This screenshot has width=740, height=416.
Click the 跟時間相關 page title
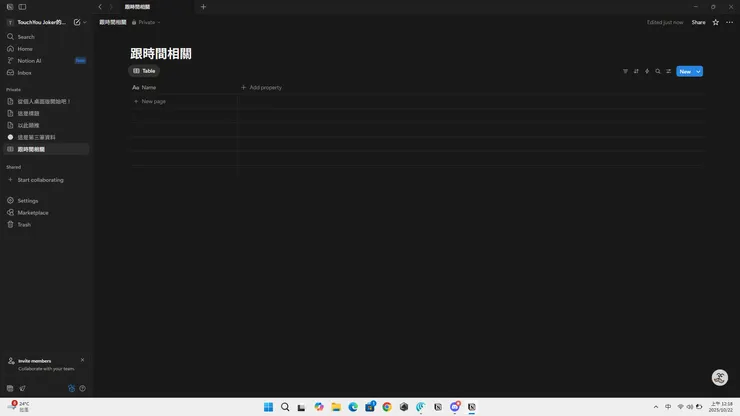coord(161,54)
